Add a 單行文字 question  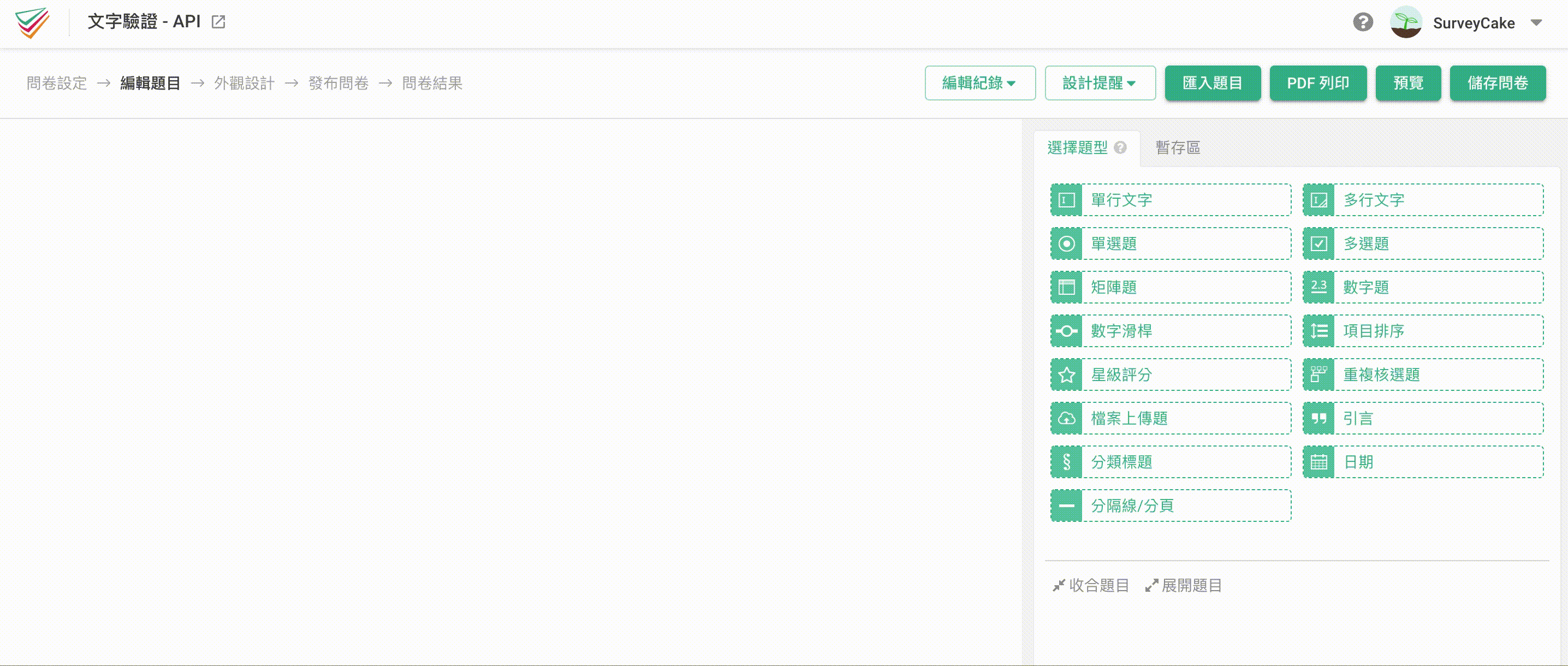(1171, 200)
